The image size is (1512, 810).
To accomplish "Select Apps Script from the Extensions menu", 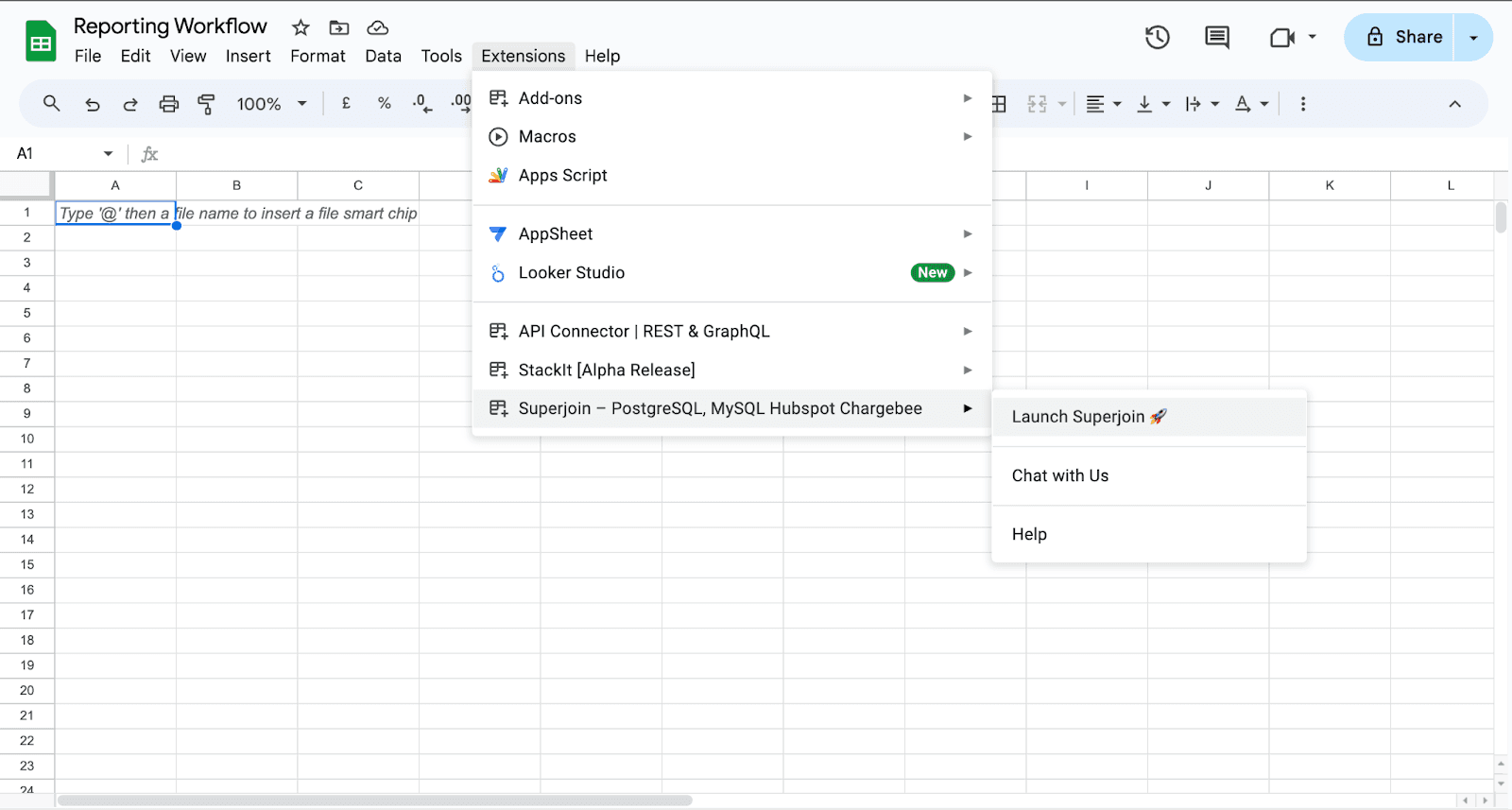I will (x=732, y=175).
